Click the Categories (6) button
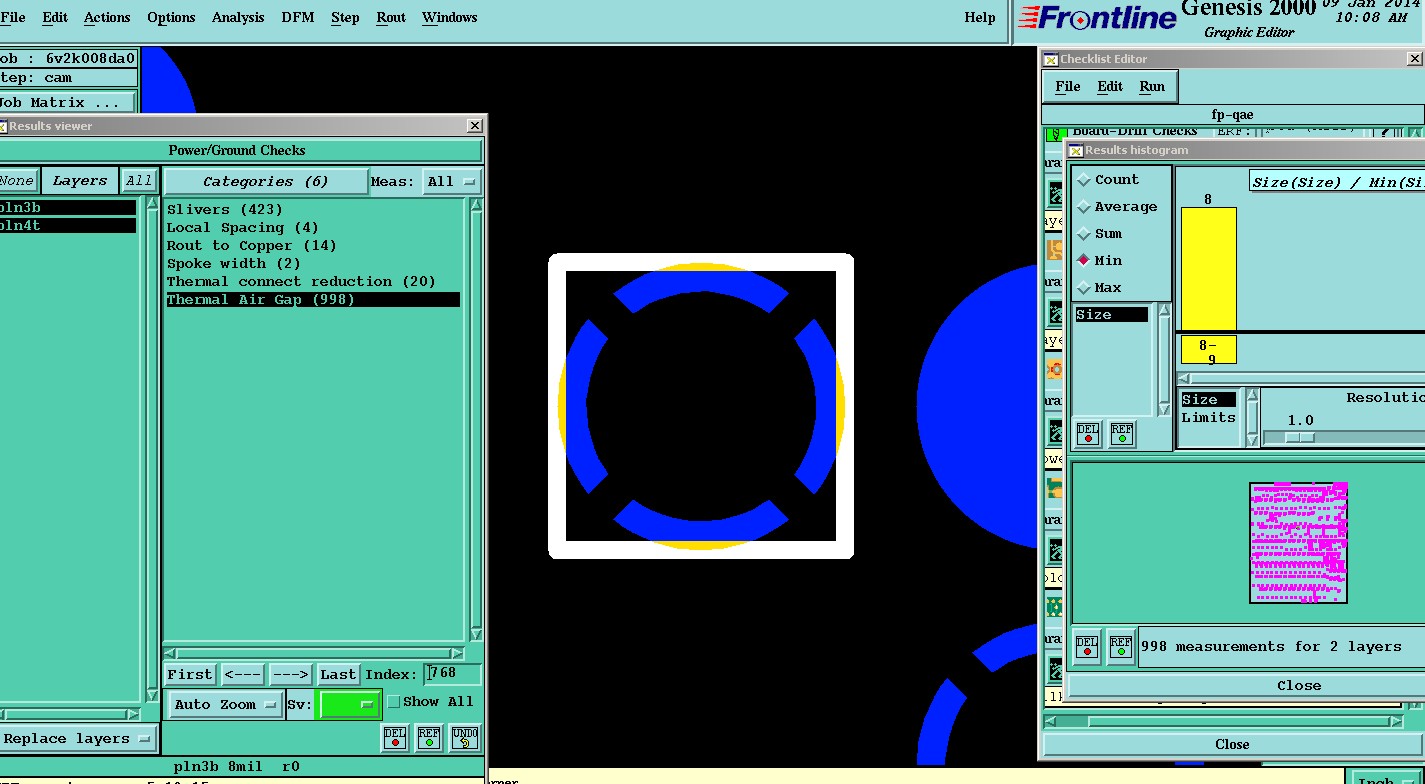This screenshot has width=1425, height=784. 265,182
